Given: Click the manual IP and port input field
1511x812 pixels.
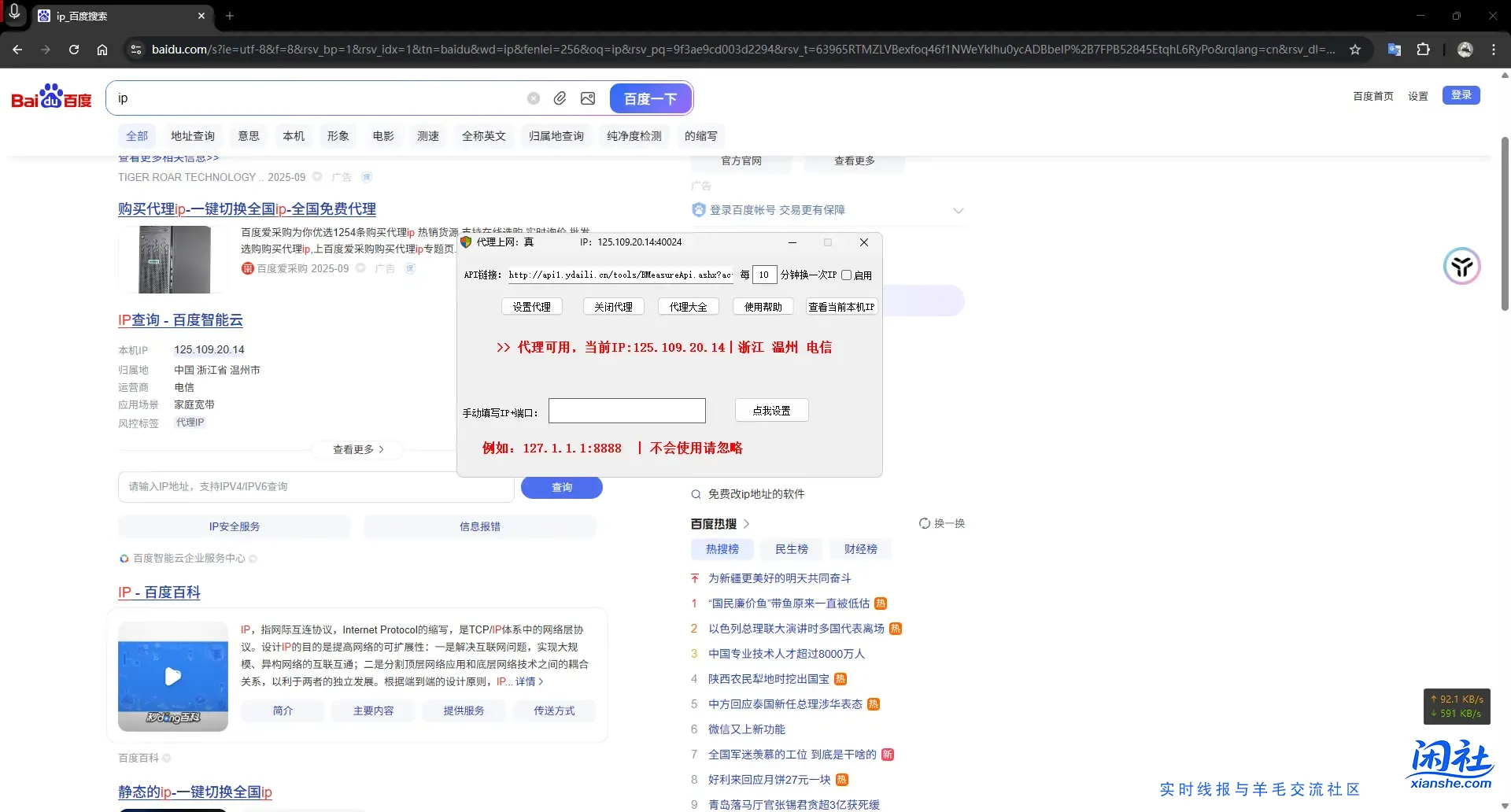Looking at the screenshot, I should tap(626, 410).
